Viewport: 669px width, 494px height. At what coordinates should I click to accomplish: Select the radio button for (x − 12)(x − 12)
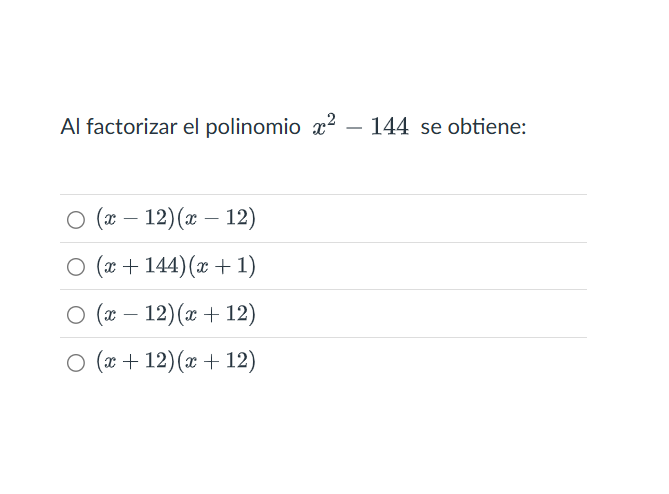click(x=76, y=219)
